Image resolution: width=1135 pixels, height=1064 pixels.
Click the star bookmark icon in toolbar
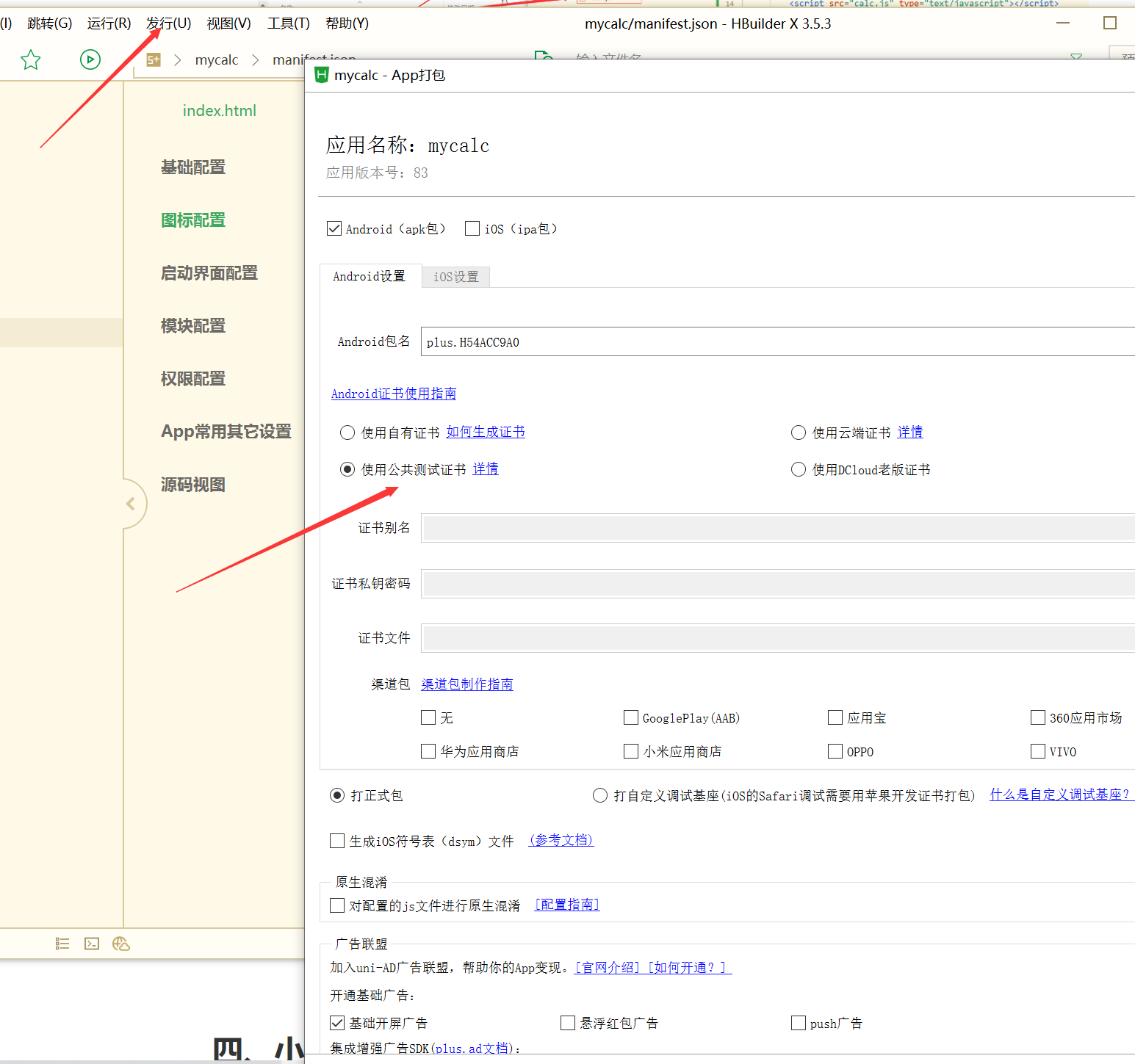click(x=31, y=59)
